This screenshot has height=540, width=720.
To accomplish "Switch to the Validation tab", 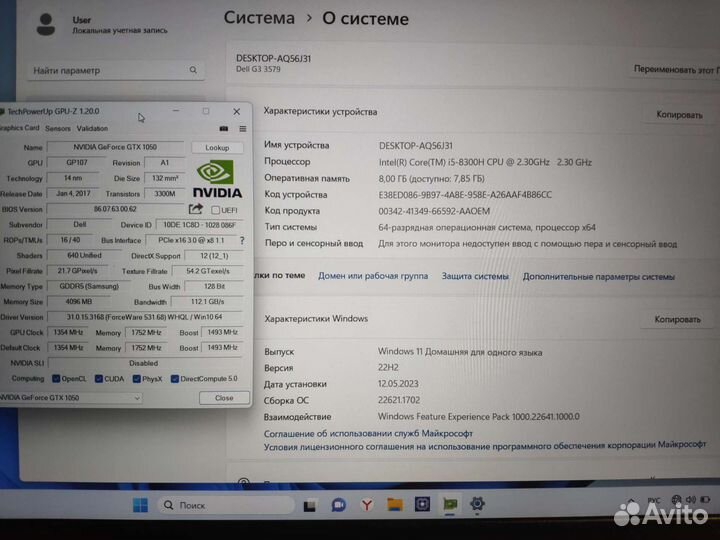I will [92, 129].
